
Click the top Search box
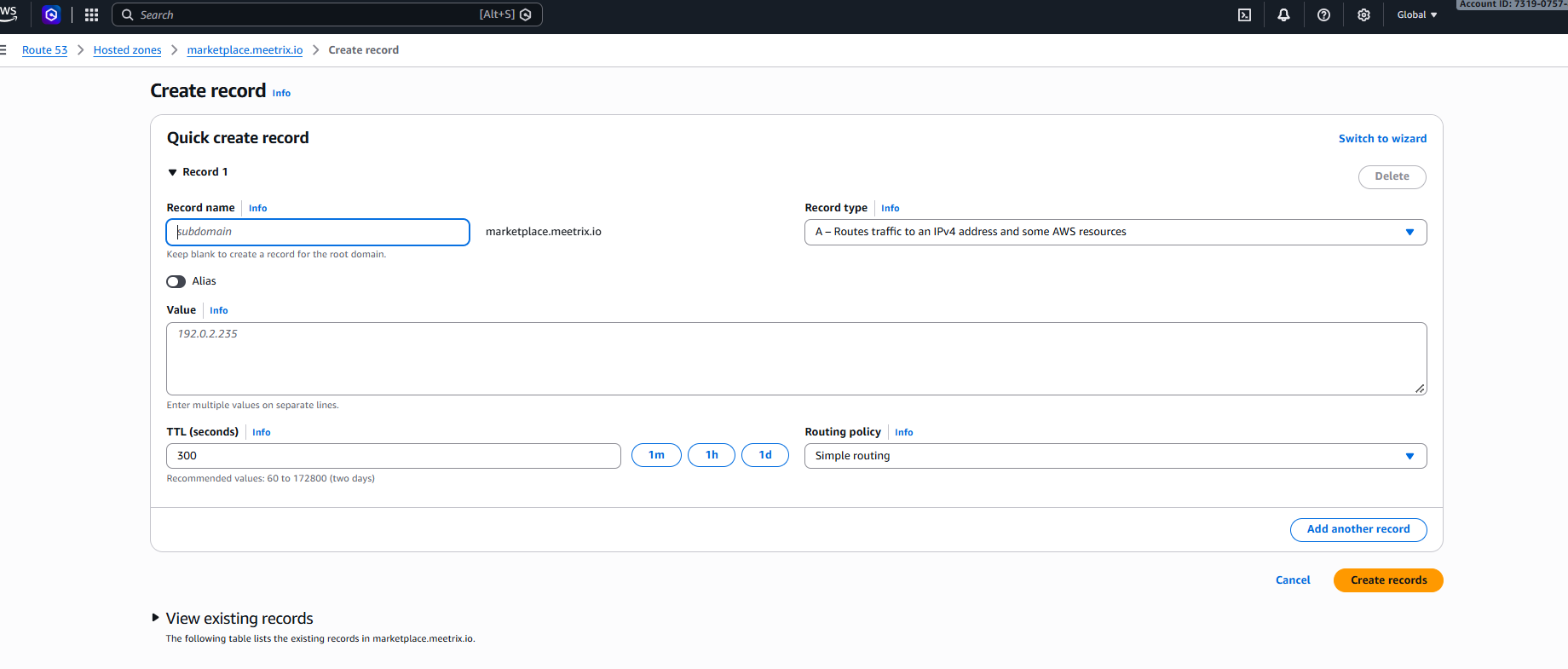[326, 14]
